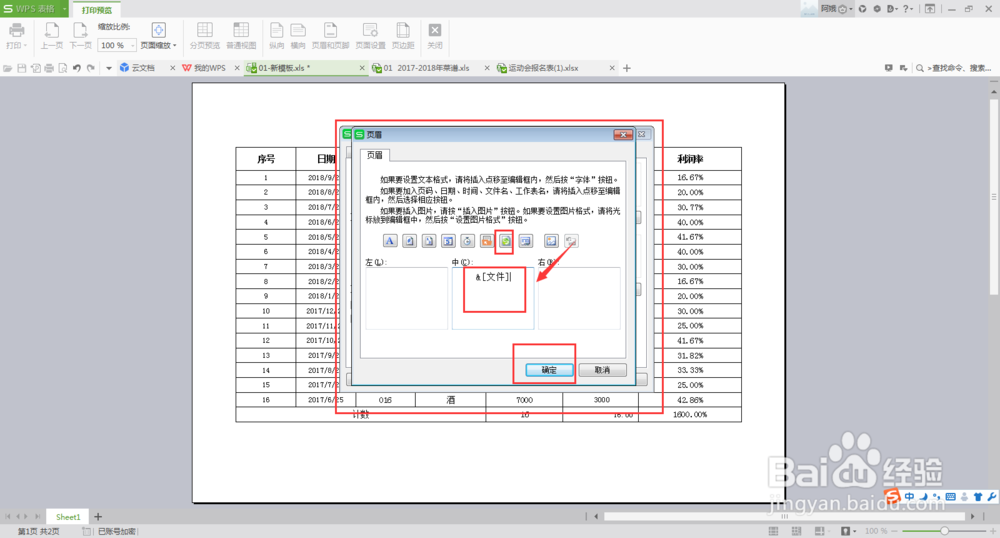Switch to 01-新模板.xls tab
The height and width of the screenshot is (538, 1000).
pos(284,68)
